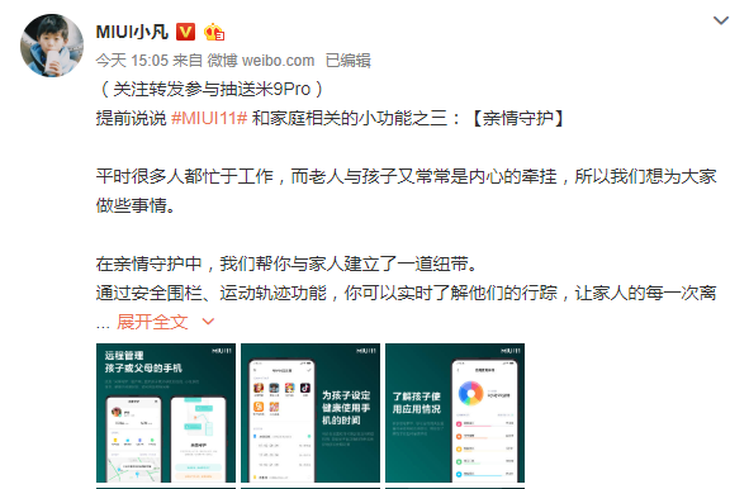The image size is (730, 489).
Task: Open the 了解孩子使用应用情况 thumbnail
Action: coord(455,413)
